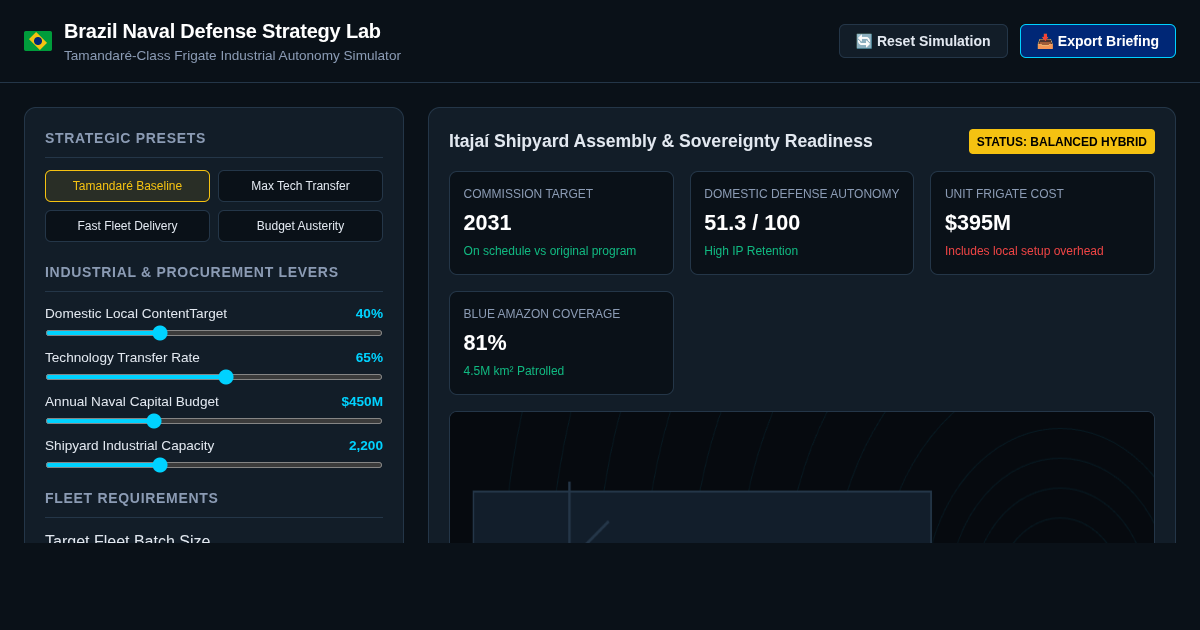The height and width of the screenshot is (630, 1200).
Task: Click the shipyard assembly schematic canvas
Action: click(x=802, y=478)
